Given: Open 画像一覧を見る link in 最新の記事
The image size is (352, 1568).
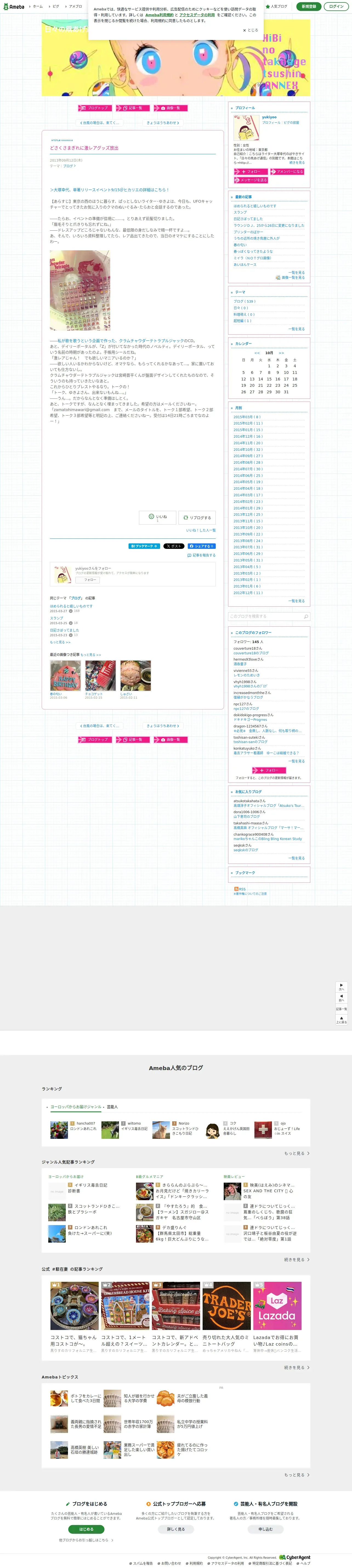Looking at the screenshot, I should (x=291, y=277).
